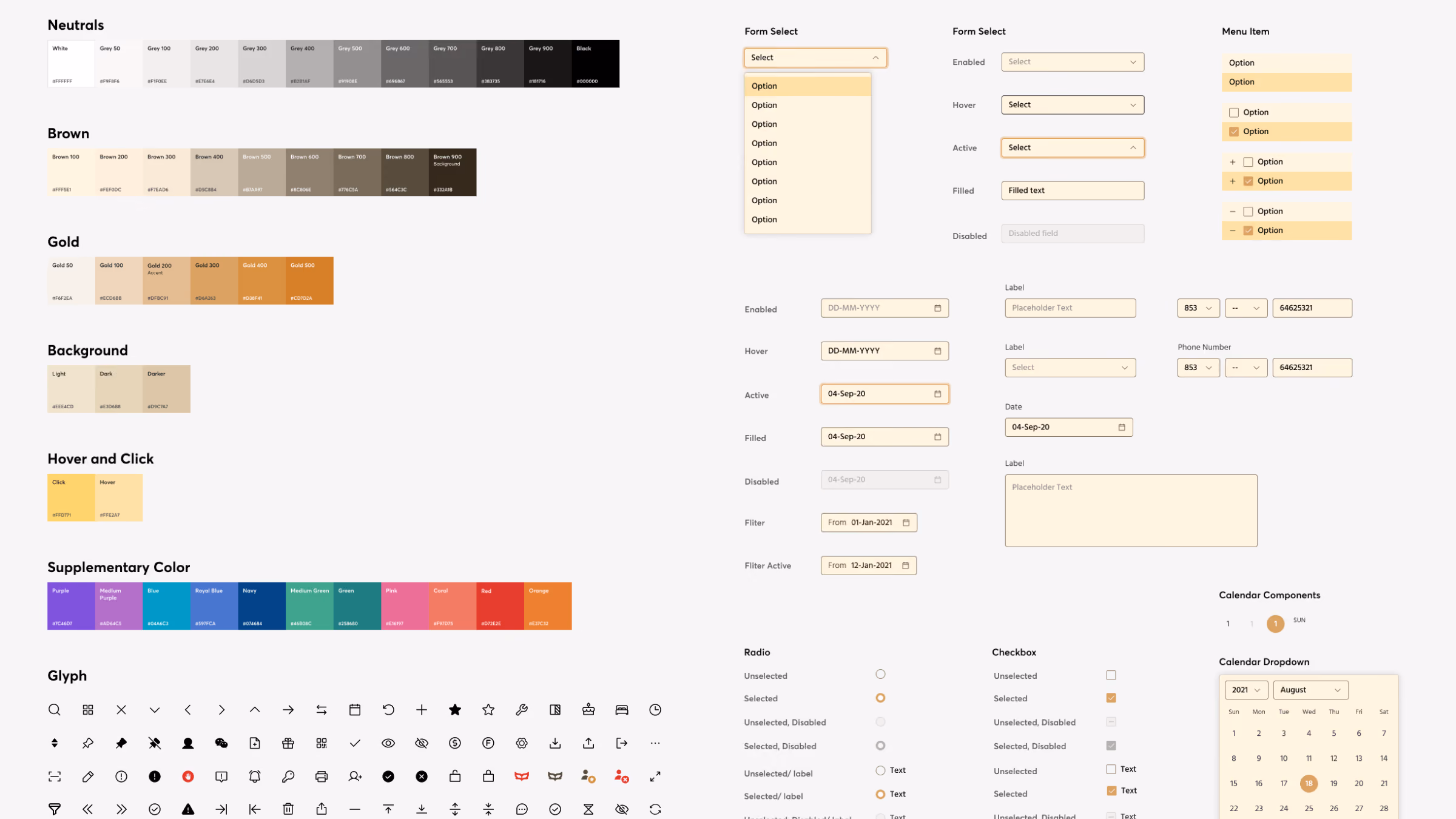This screenshot has height=819, width=1456.
Task: Click the filled black star glyph
Action: click(455, 710)
